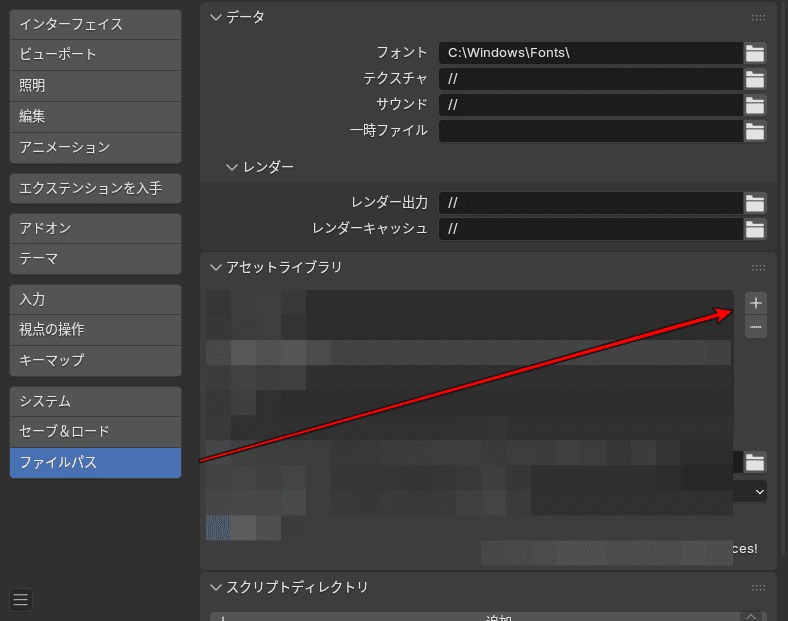Browse folder for サウンド path
The height and width of the screenshot is (621, 788).
[x=755, y=105]
